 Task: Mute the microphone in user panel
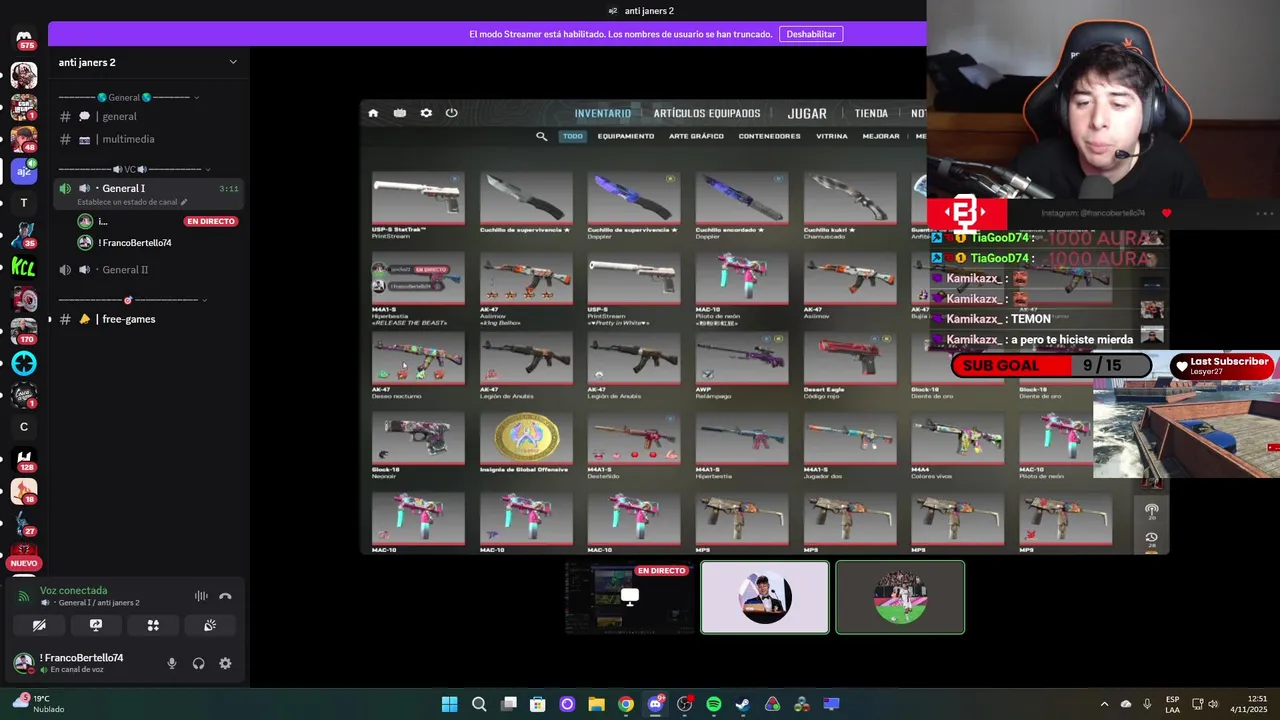tap(172, 663)
